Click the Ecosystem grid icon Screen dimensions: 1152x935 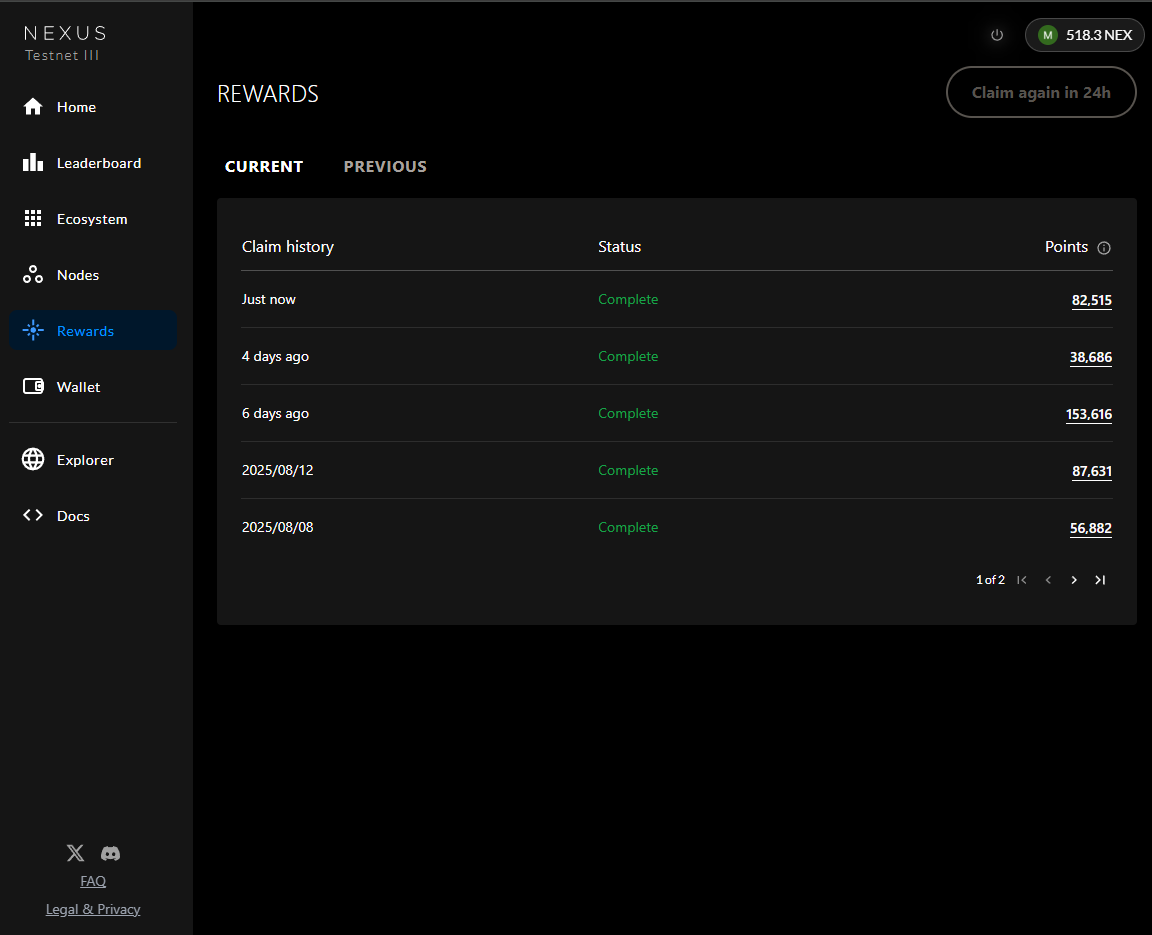pyautogui.click(x=33, y=218)
